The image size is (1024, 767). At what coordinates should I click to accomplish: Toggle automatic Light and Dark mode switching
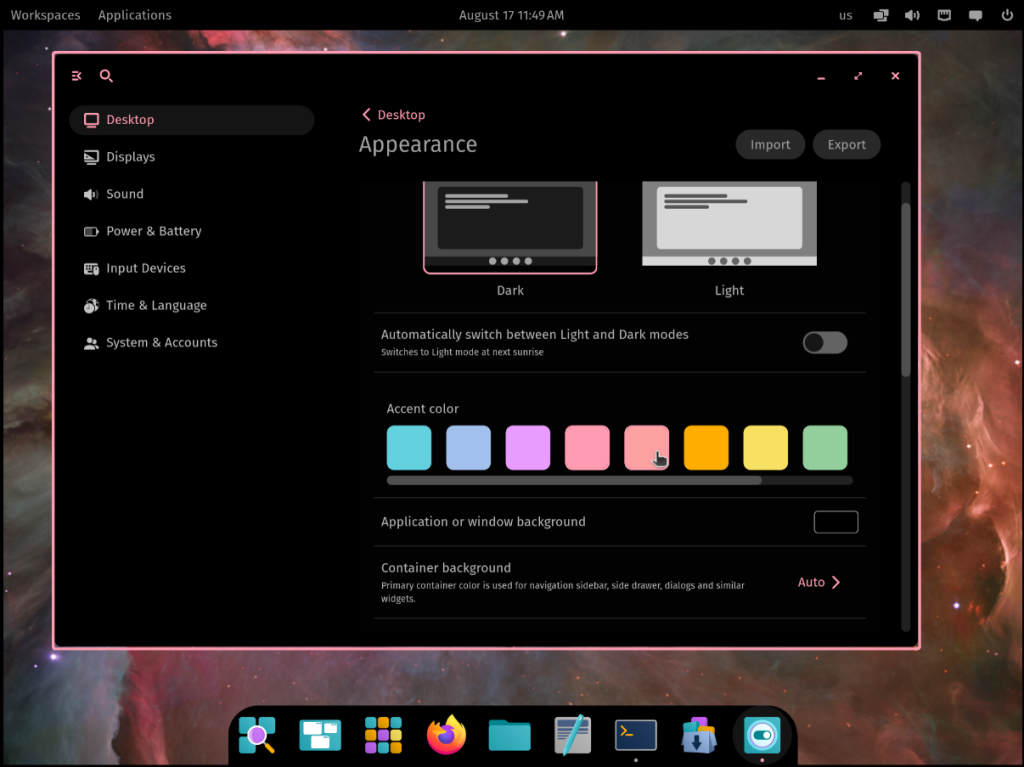[x=825, y=343]
